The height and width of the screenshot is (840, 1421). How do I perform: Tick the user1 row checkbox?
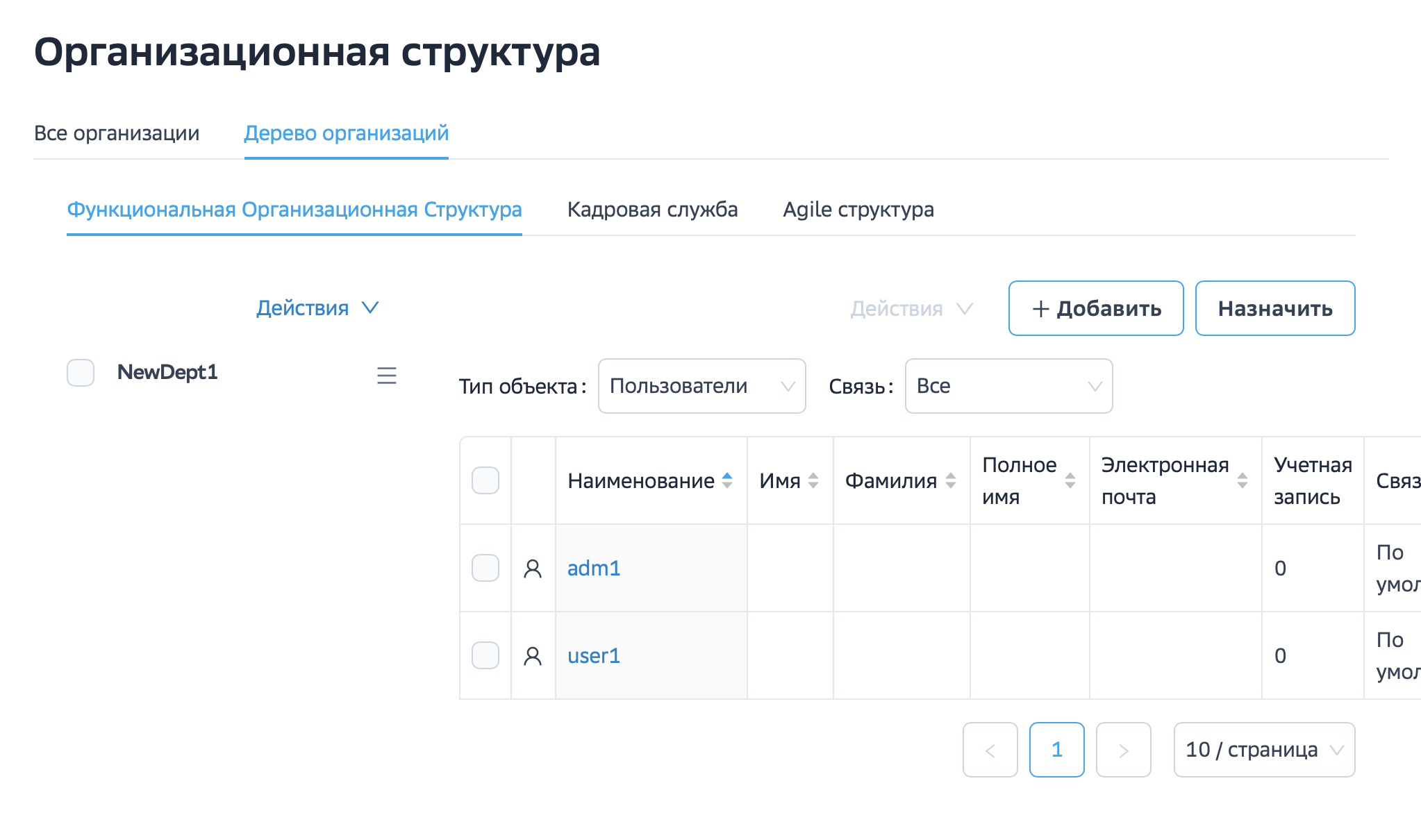[x=485, y=655]
